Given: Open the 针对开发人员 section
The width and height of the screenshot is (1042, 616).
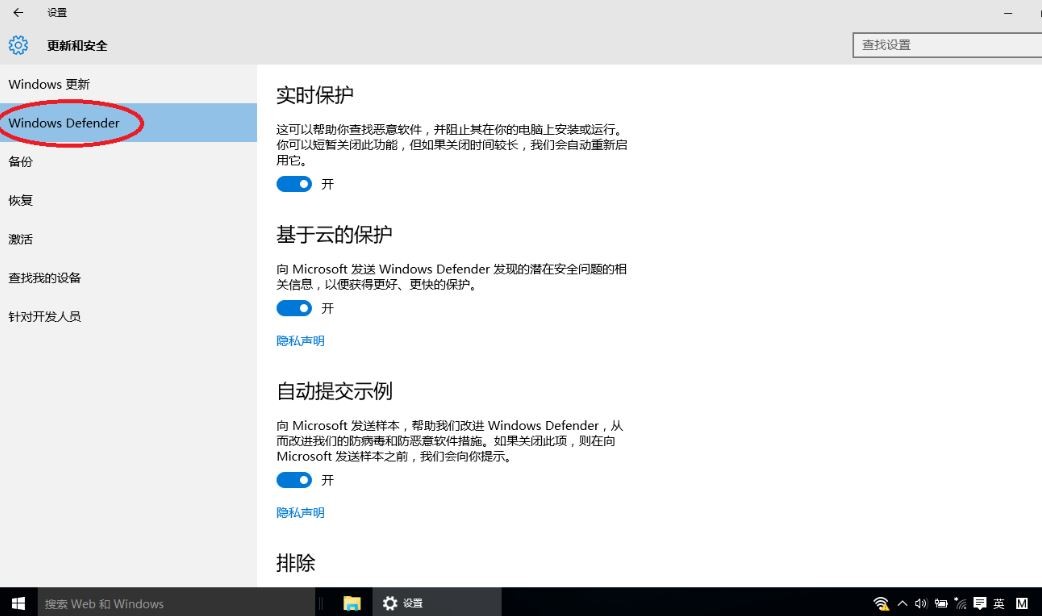Looking at the screenshot, I should [128, 316].
